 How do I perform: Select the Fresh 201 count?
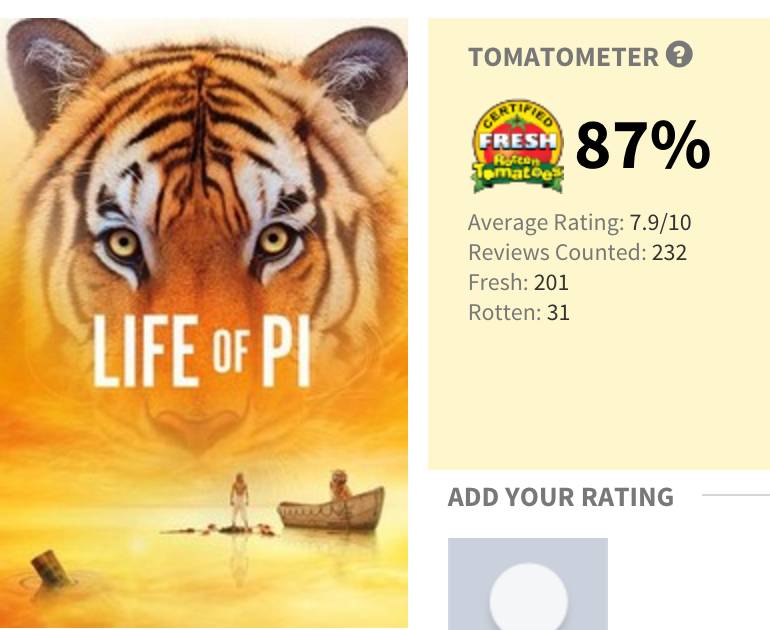(518, 282)
